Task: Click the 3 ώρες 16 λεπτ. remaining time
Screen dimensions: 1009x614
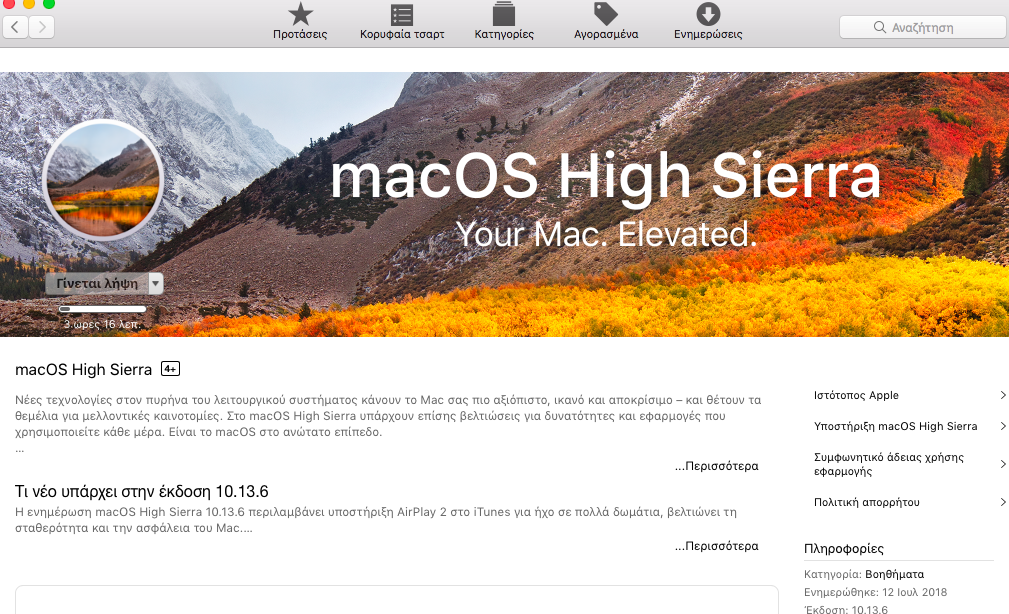Action: pos(102,324)
